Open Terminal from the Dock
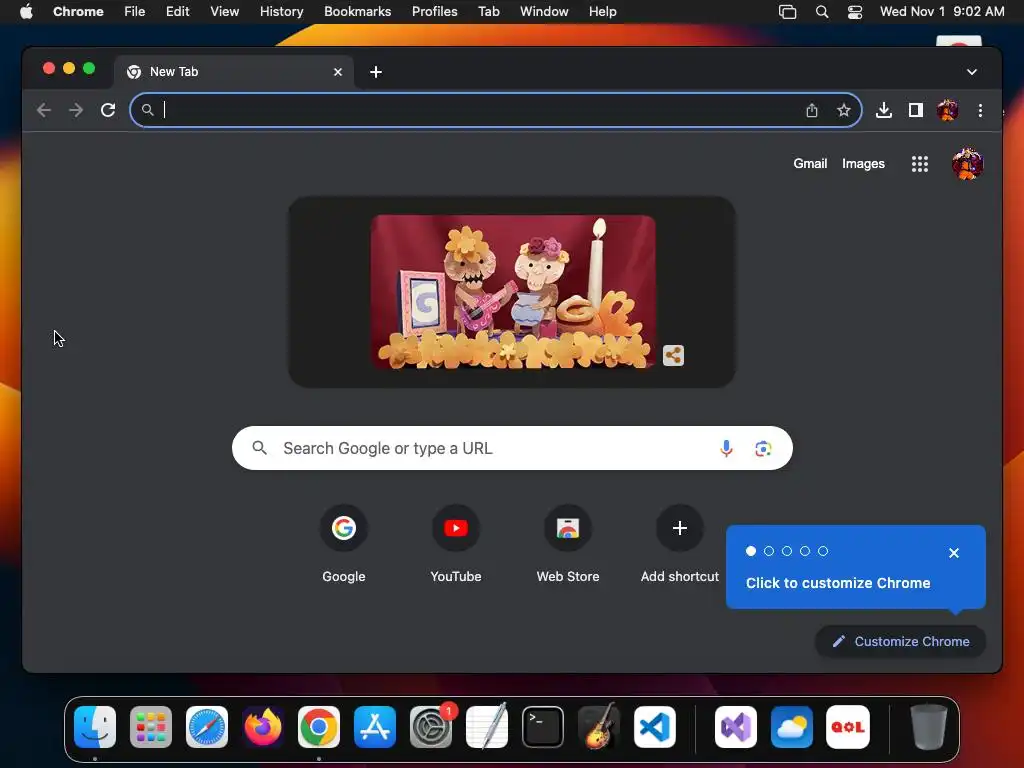Screen dimensions: 1024x768 [x=543, y=727]
